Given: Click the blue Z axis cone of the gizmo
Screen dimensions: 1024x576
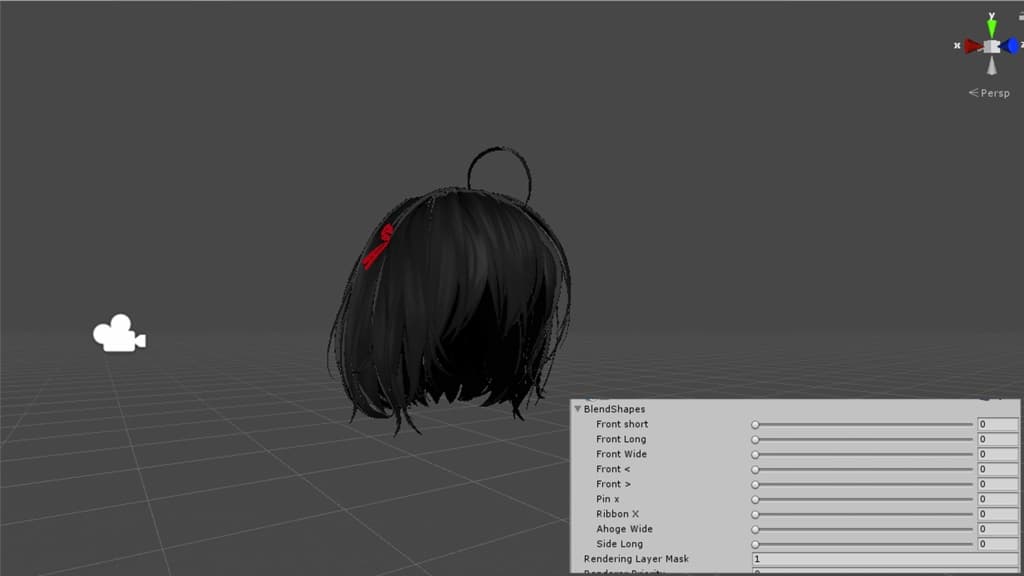Looking at the screenshot, I should tap(1010, 46).
